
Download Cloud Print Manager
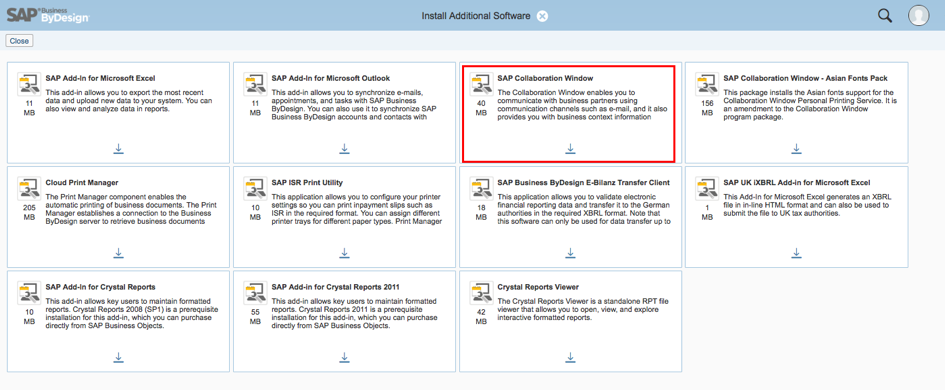119,253
